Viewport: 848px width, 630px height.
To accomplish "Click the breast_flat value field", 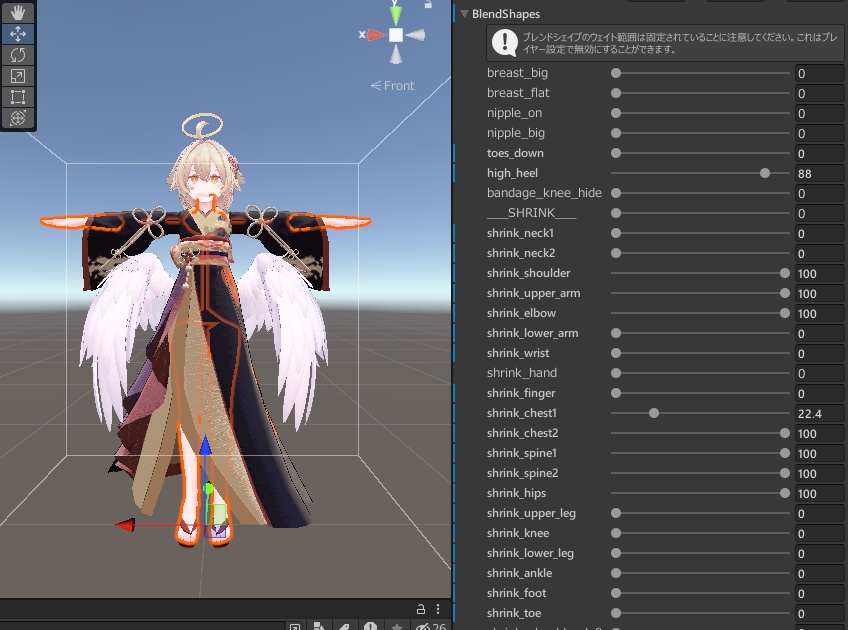I will 819,94.
